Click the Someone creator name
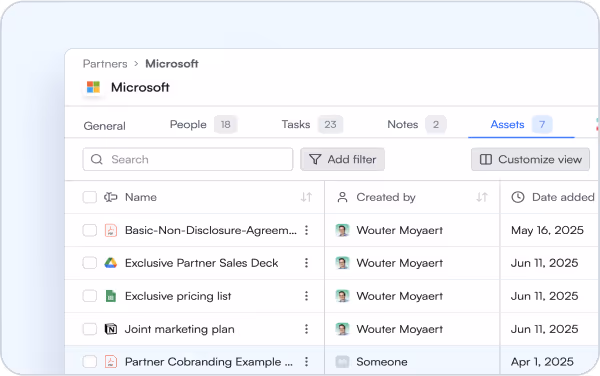Image resolution: width=600 pixels, height=376 pixels. click(x=382, y=361)
